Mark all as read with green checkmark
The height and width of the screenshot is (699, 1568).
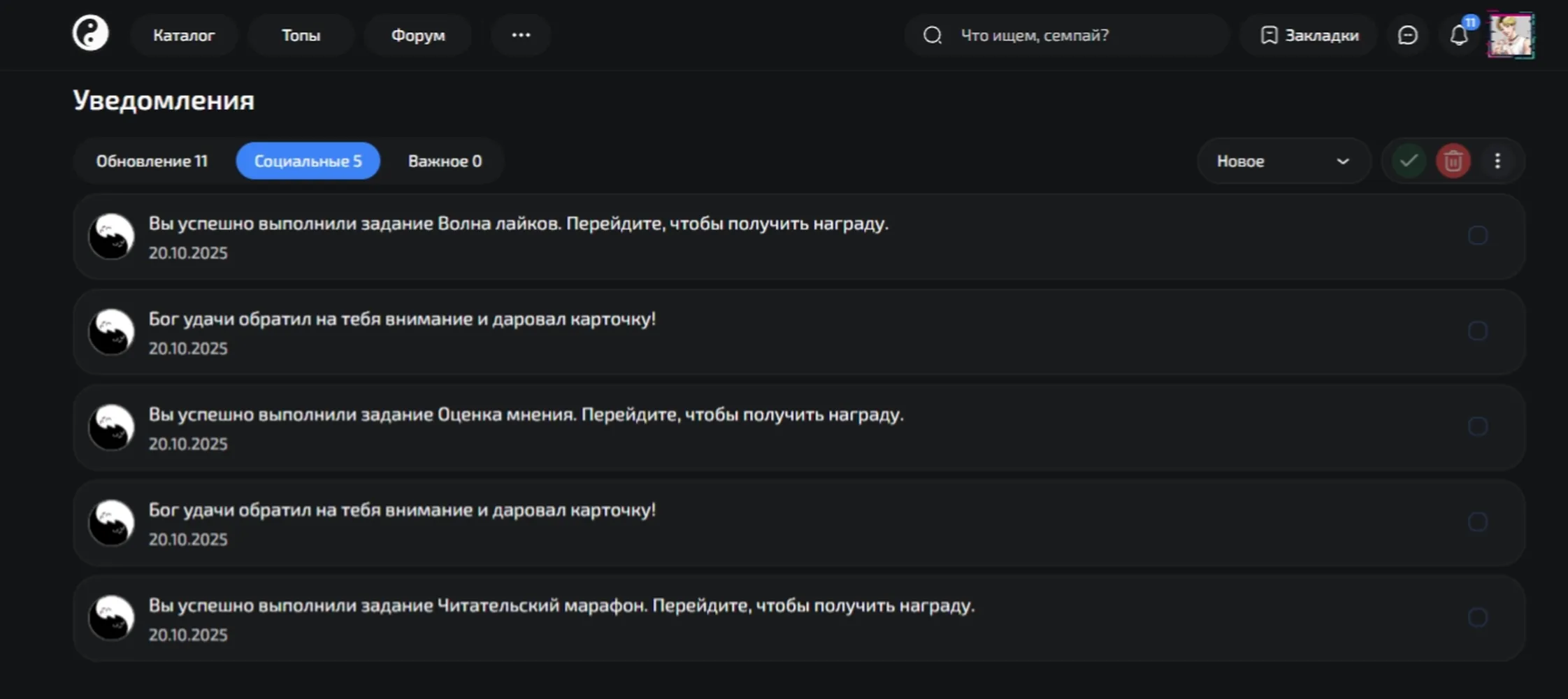pos(1409,161)
